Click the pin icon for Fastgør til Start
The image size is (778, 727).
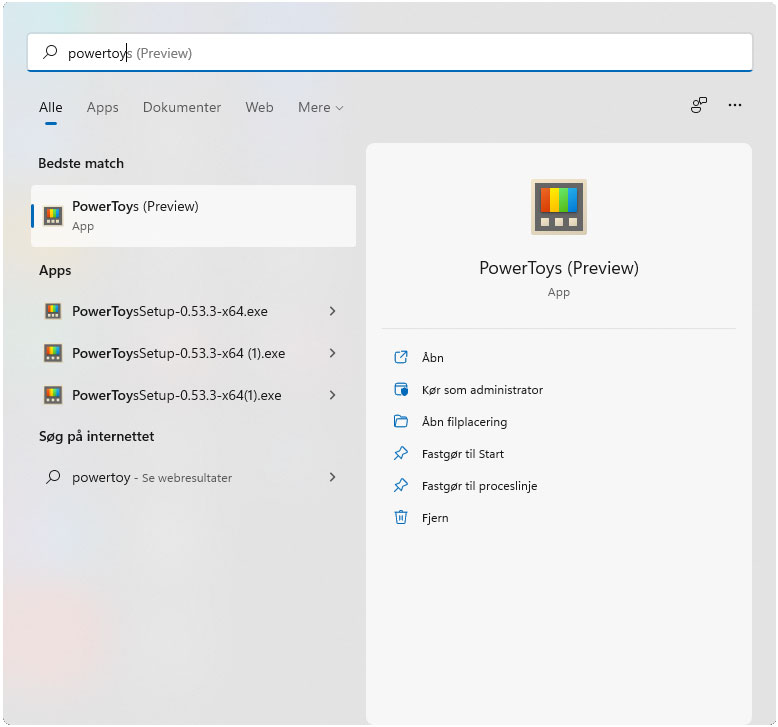(401, 454)
